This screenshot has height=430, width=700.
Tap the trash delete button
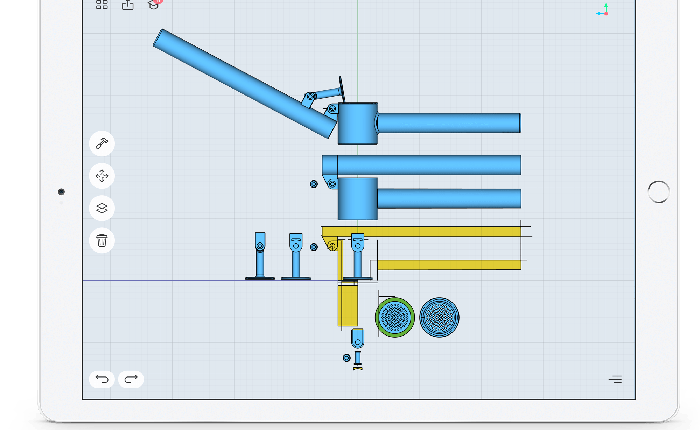coord(102,241)
